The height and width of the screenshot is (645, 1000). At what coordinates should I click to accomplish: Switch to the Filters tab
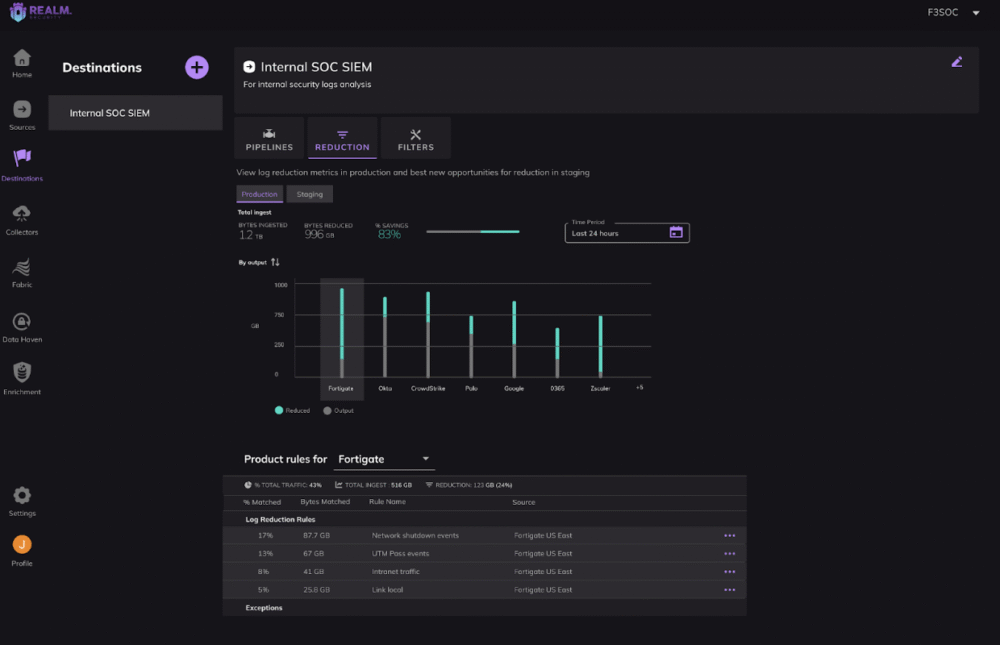pyautogui.click(x=415, y=139)
